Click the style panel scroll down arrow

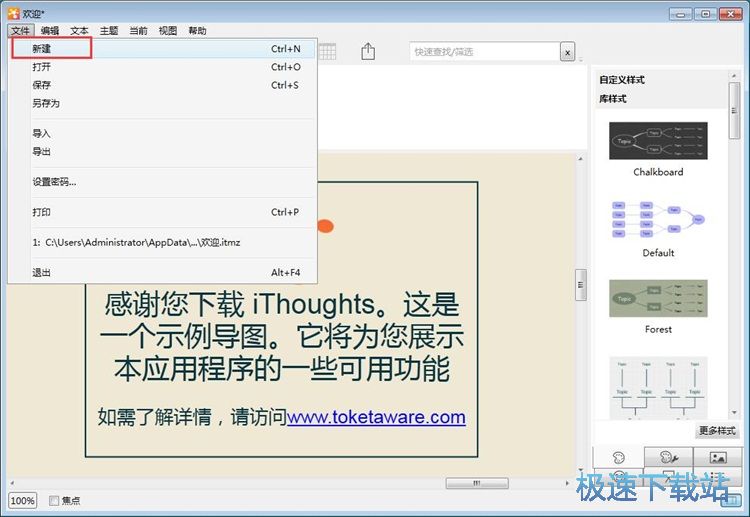[734, 413]
